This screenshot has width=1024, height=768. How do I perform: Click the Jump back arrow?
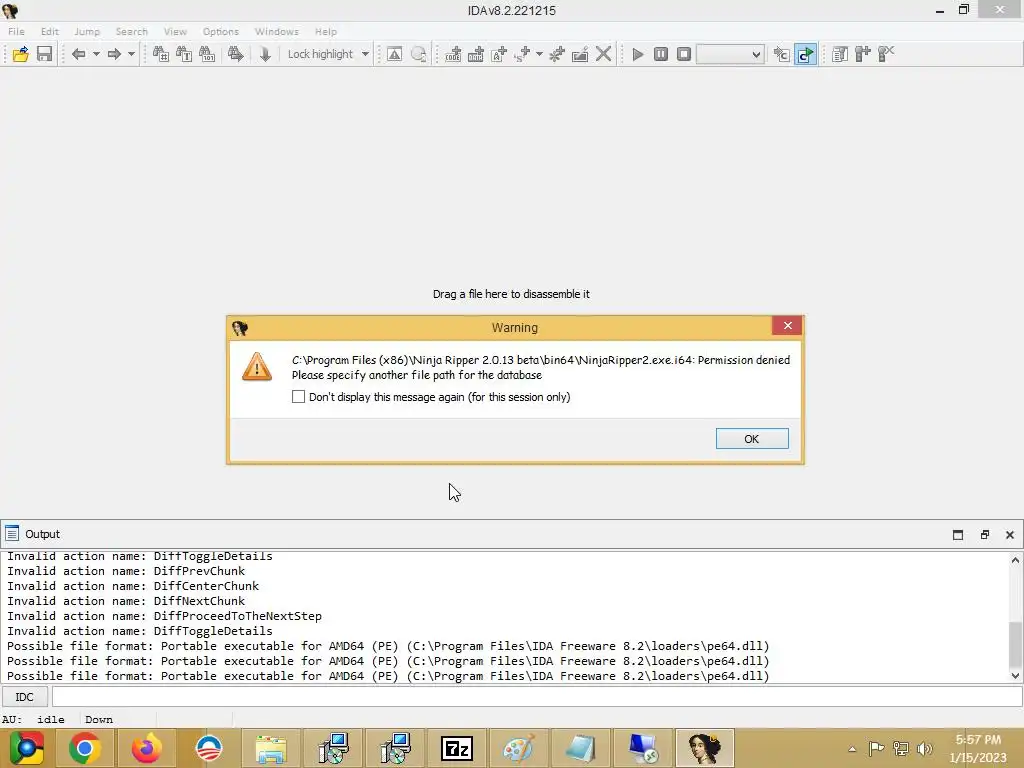tap(78, 54)
